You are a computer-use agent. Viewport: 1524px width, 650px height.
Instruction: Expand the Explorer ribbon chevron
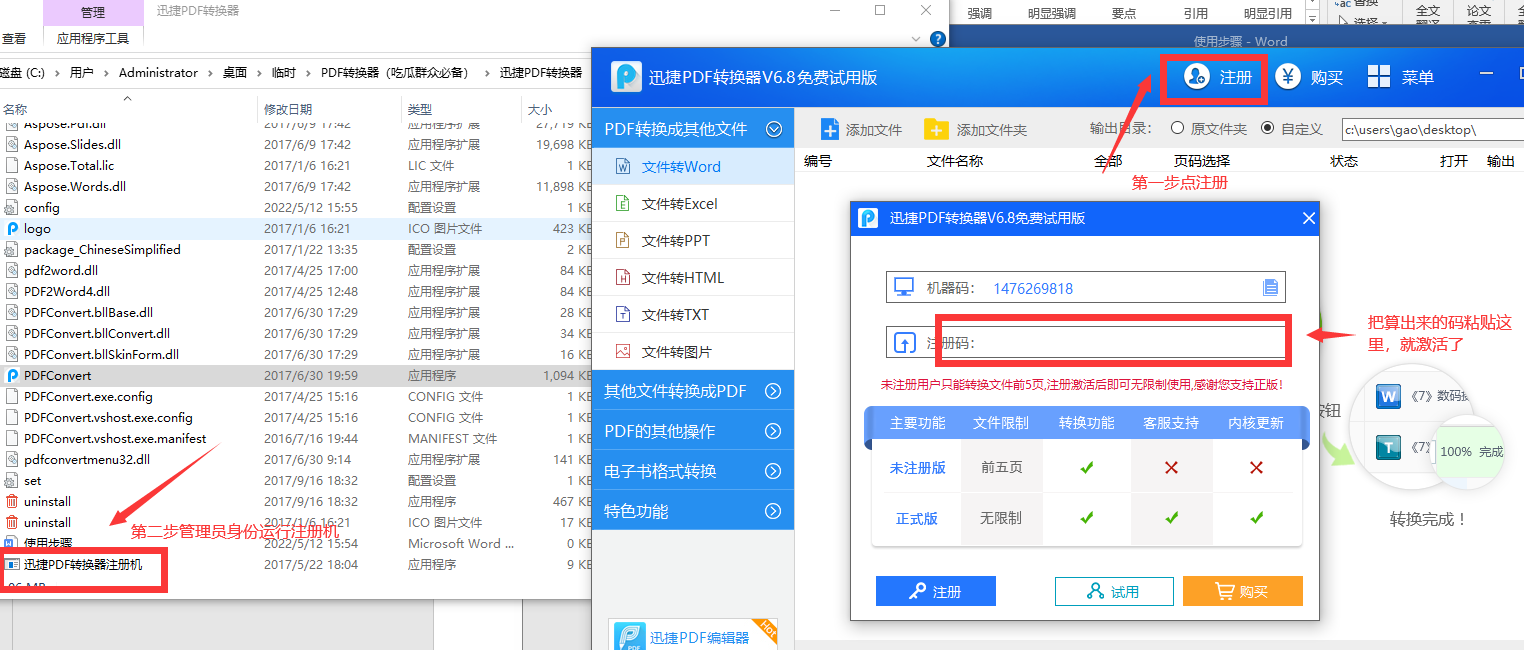coord(917,39)
